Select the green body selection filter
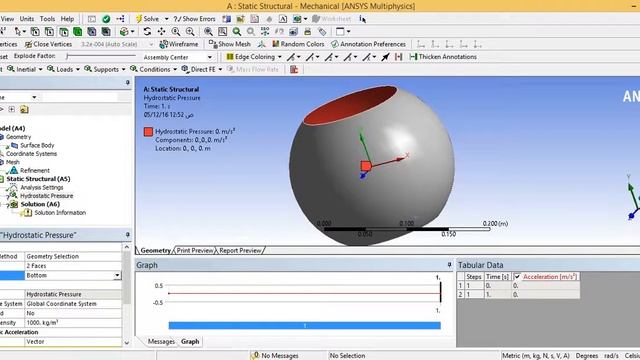This screenshot has height=360, width=640. click(x=78, y=31)
